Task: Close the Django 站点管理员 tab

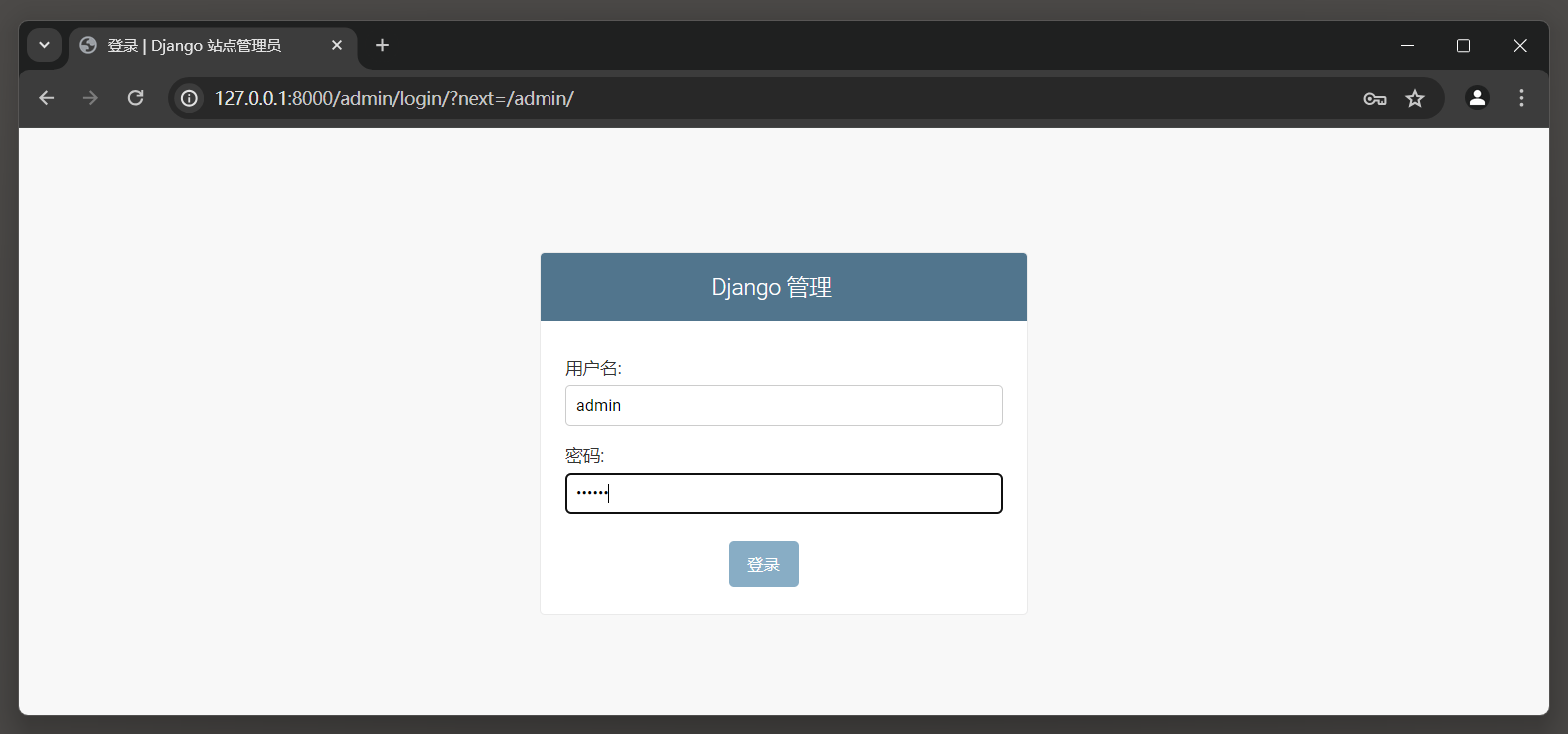Action: click(x=337, y=45)
